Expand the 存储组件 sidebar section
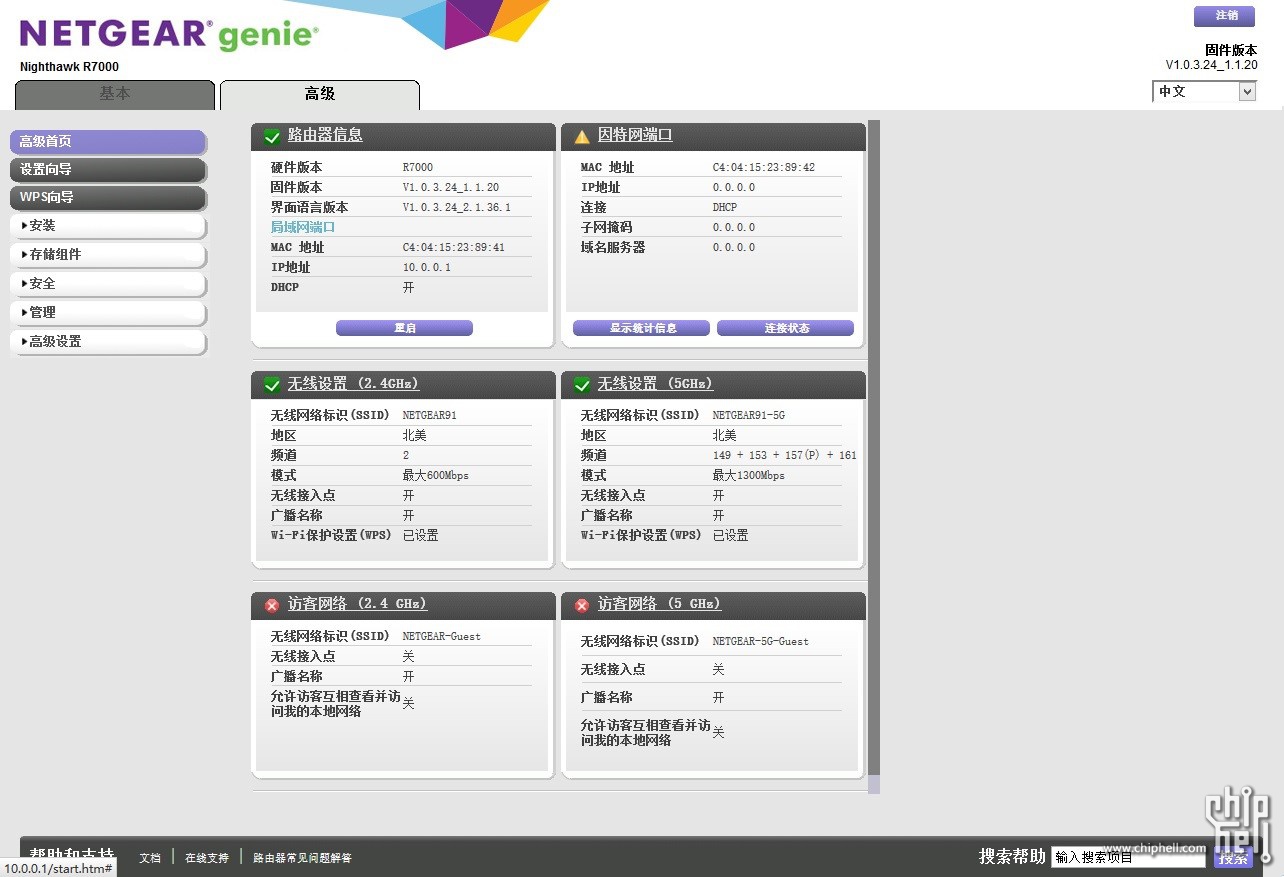The width and height of the screenshot is (1284, 877). click(108, 255)
